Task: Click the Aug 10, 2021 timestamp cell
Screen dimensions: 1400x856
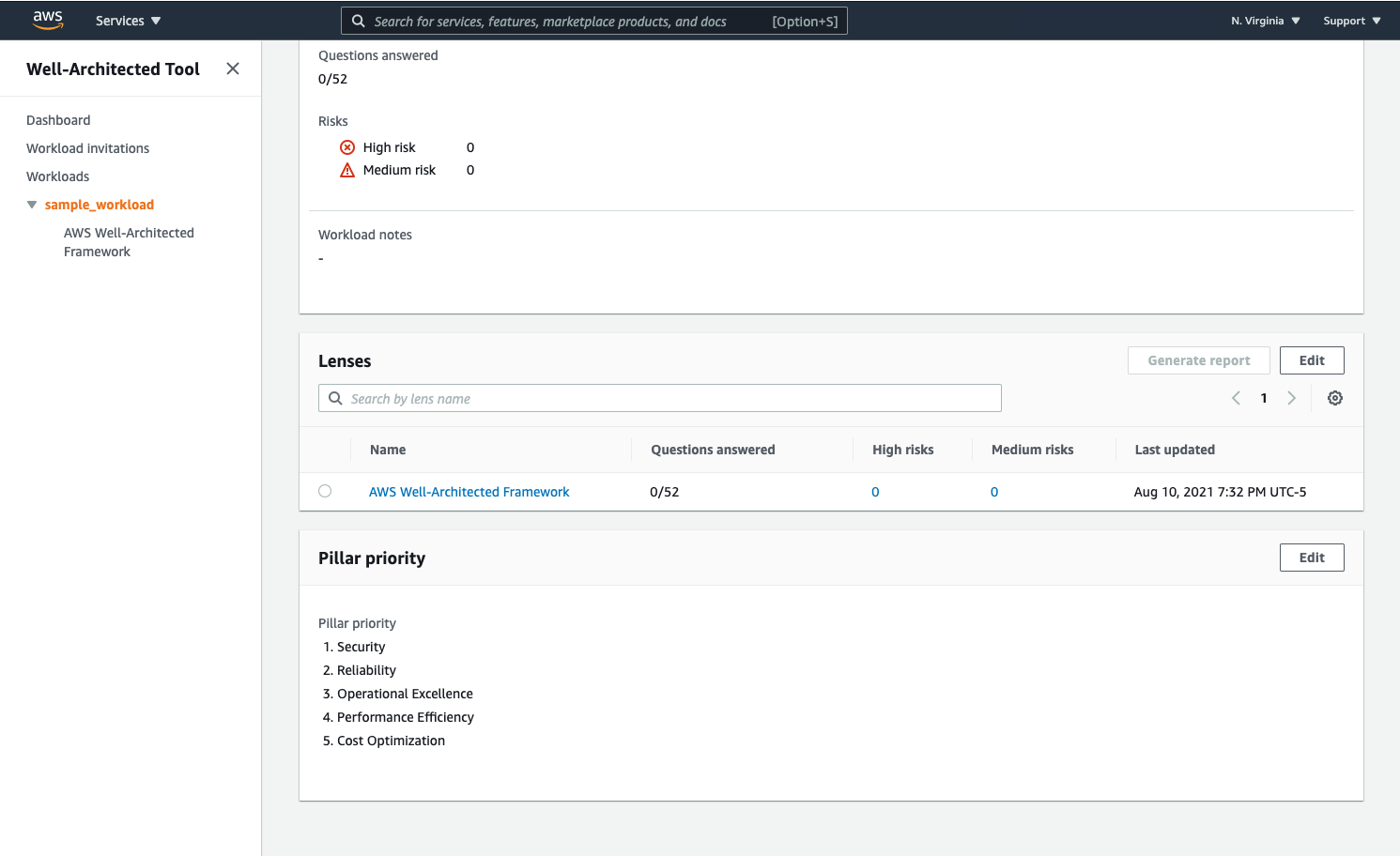Action: pyautogui.click(x=1220, y=492)
